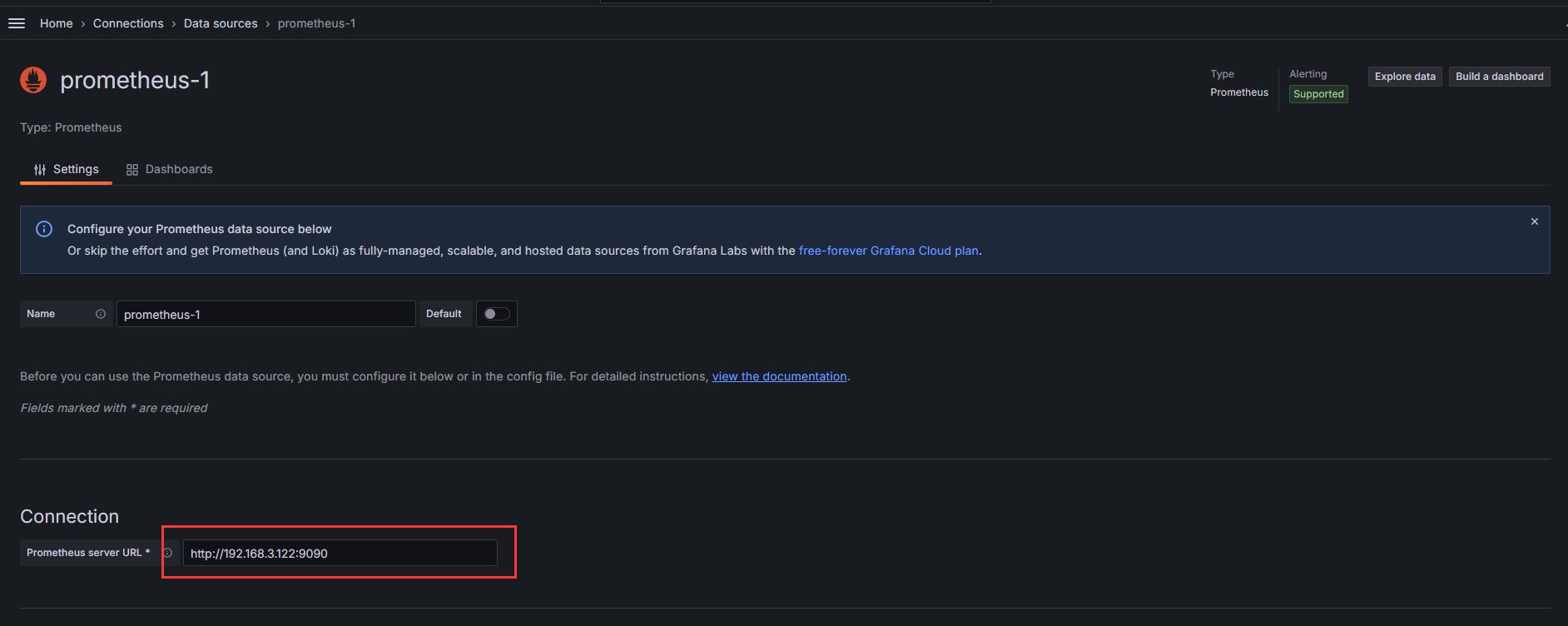Image resolution: width=1568 pixels, height=626 pixels.
Task: Switch to the Dashboards tab
Action: point(169,169)
